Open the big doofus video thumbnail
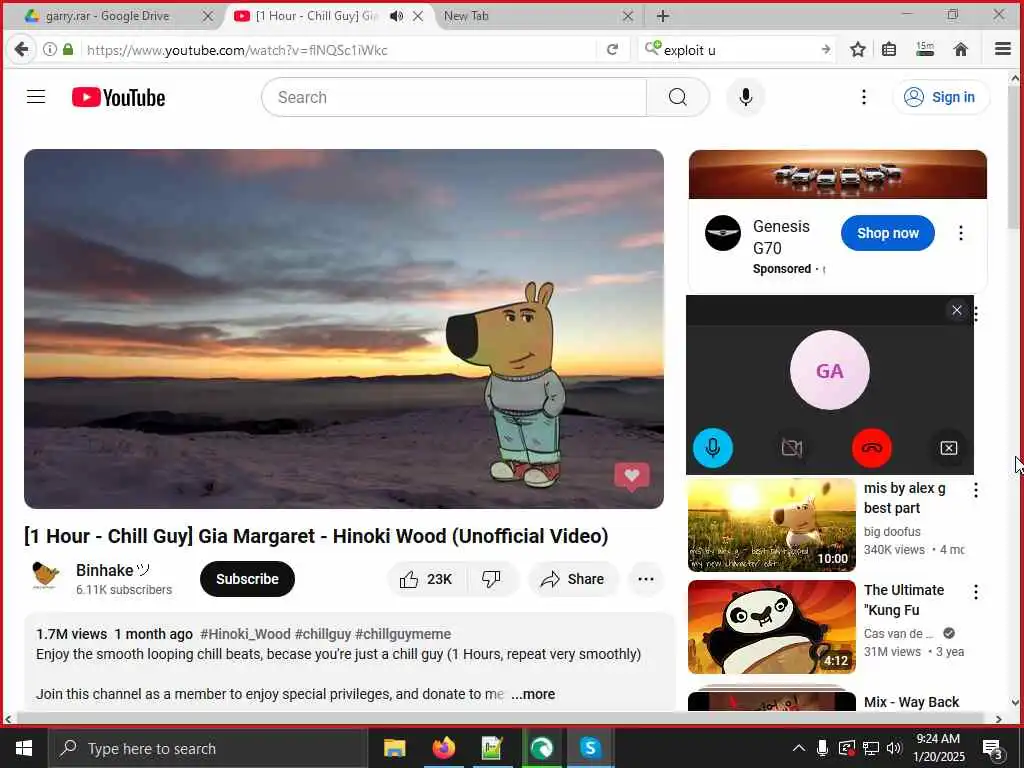The image size is (1024, 768). pyautogui.click(x=771, y=525)
